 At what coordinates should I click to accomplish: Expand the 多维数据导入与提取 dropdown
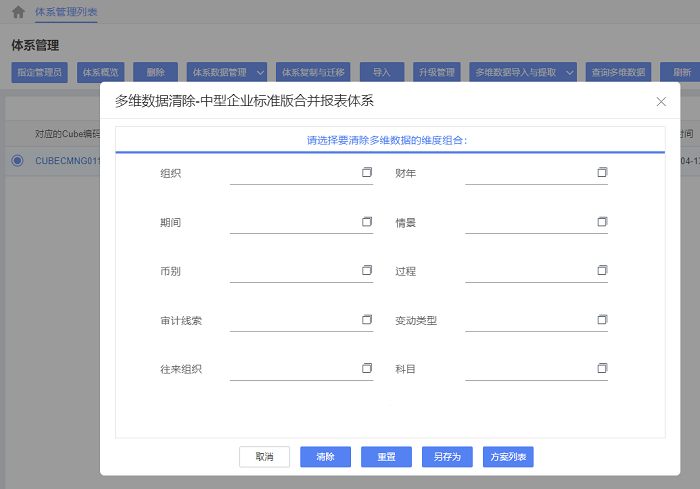click(x=570, y=72)
